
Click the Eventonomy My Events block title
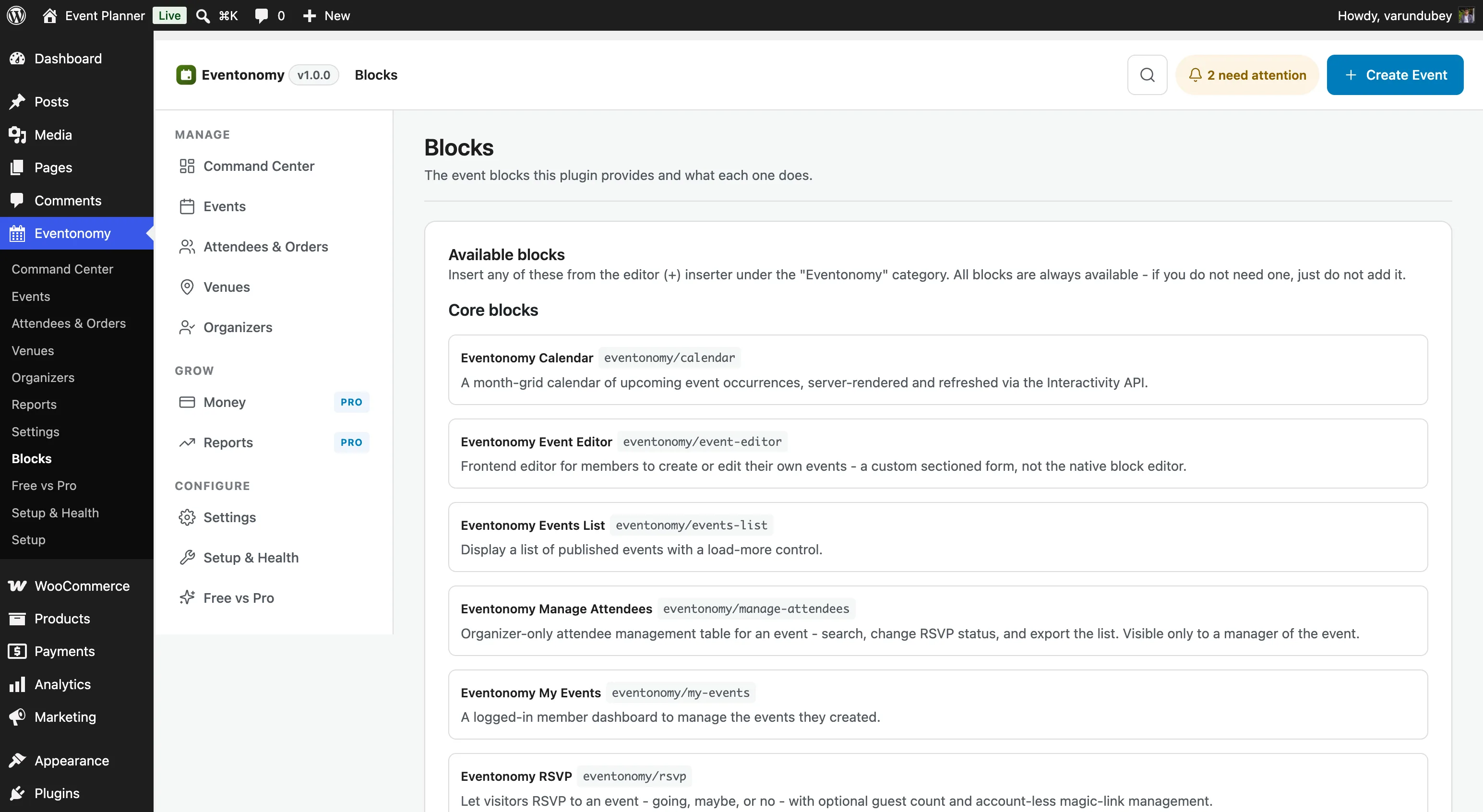pyautogui.click(x=531, y=693)
